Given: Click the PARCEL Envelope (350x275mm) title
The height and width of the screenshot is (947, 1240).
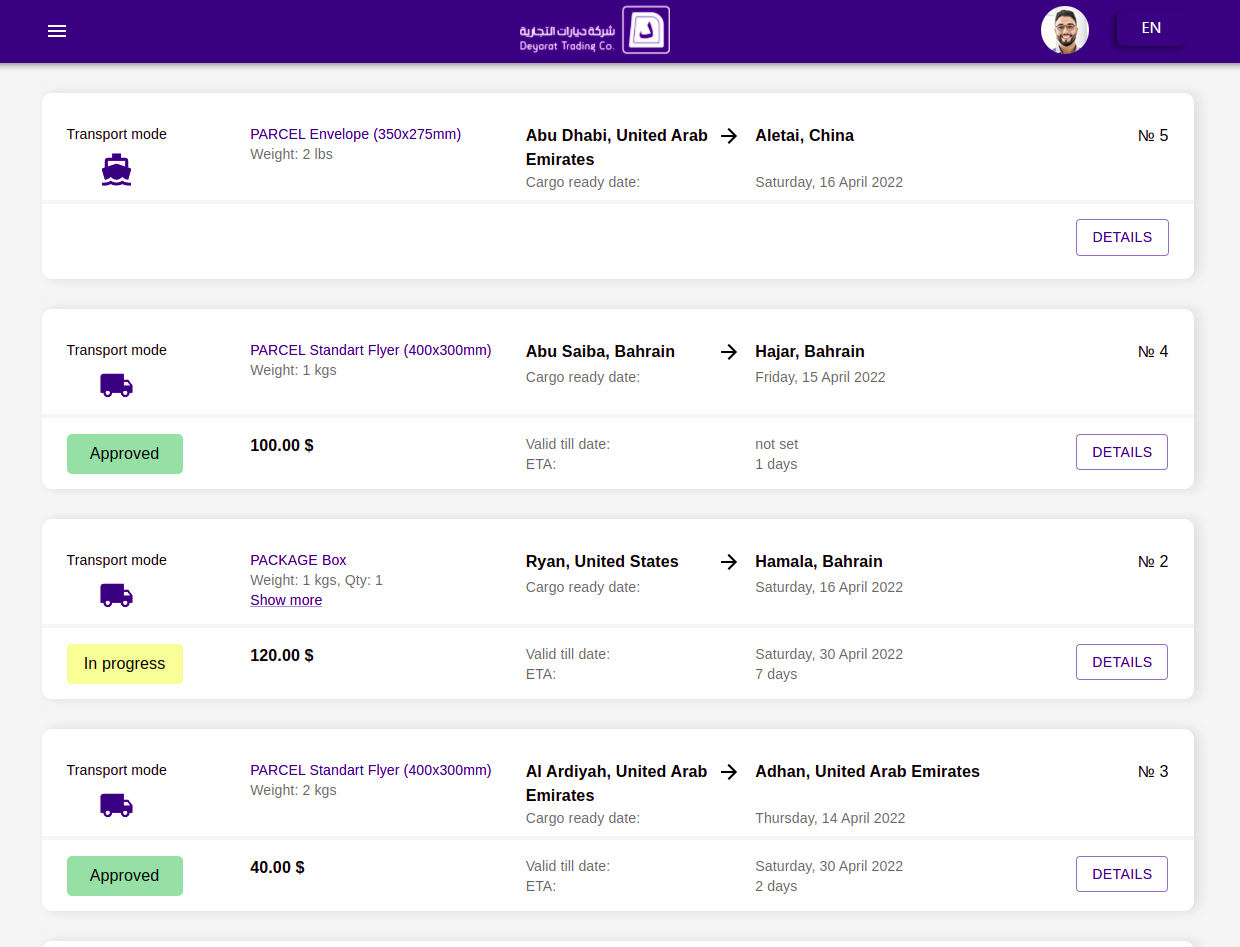Looking at the screenshot, I should tap(355, 134).
